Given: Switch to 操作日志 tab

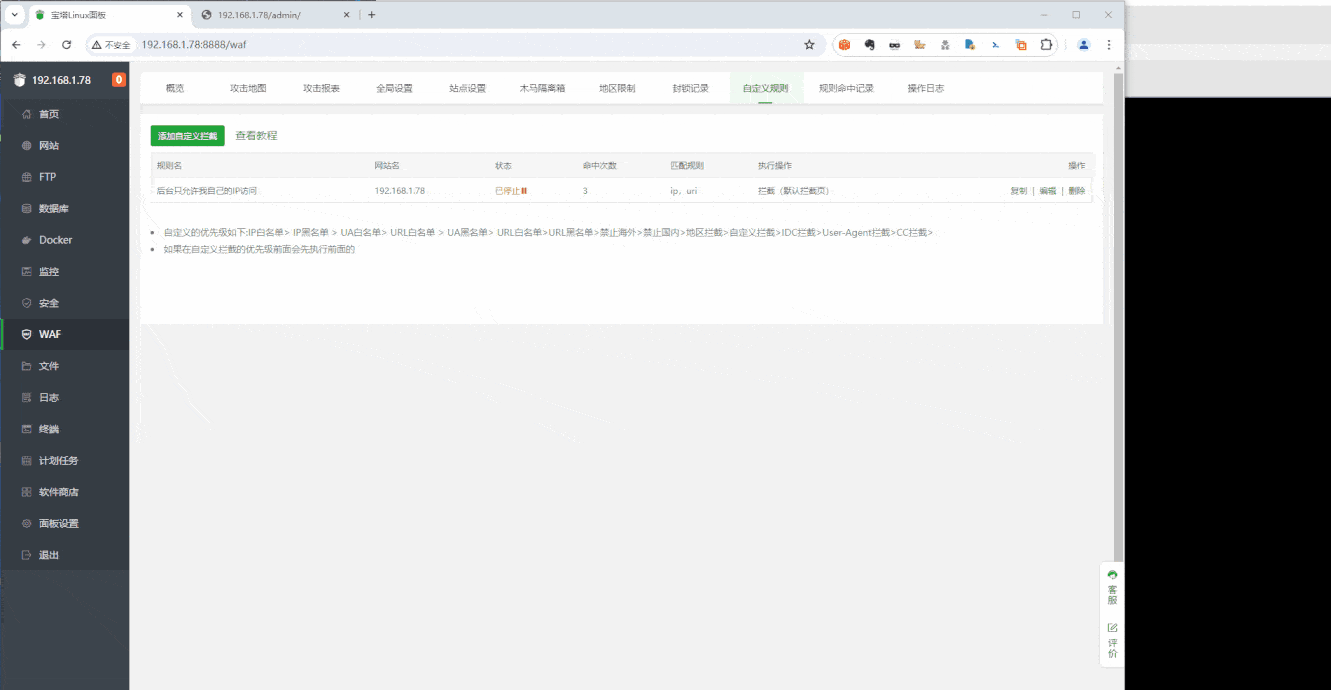Looking at the screenshot, I should [x=925, y=88].
